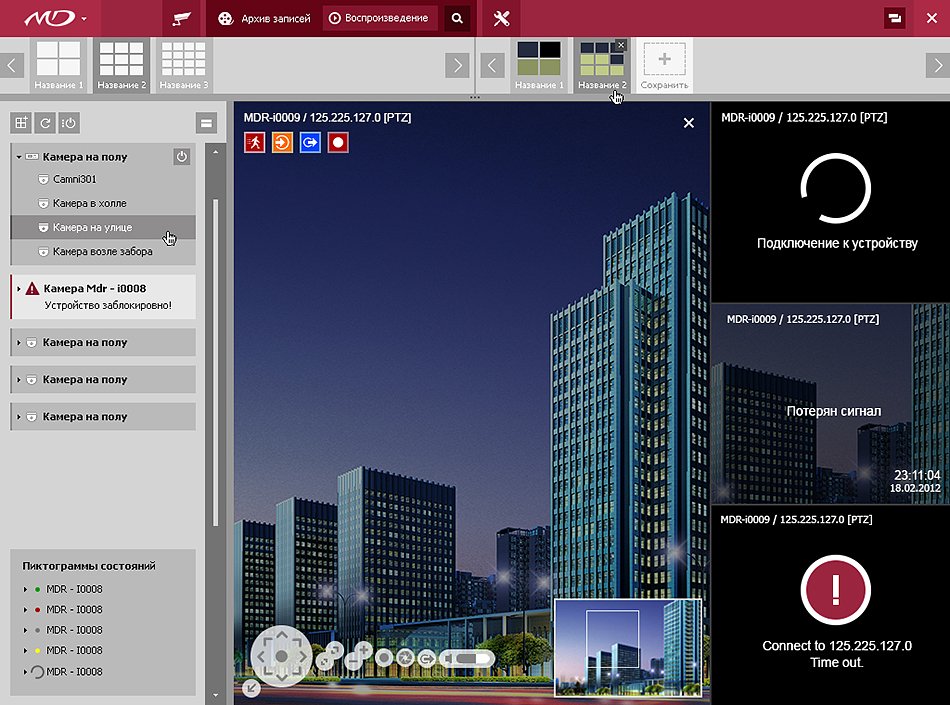This screenshot has height=705, width=950.
Task: Expand the Камера Mdr - i0008 entry
Action: pyautogui.click(x=19, y=289)
